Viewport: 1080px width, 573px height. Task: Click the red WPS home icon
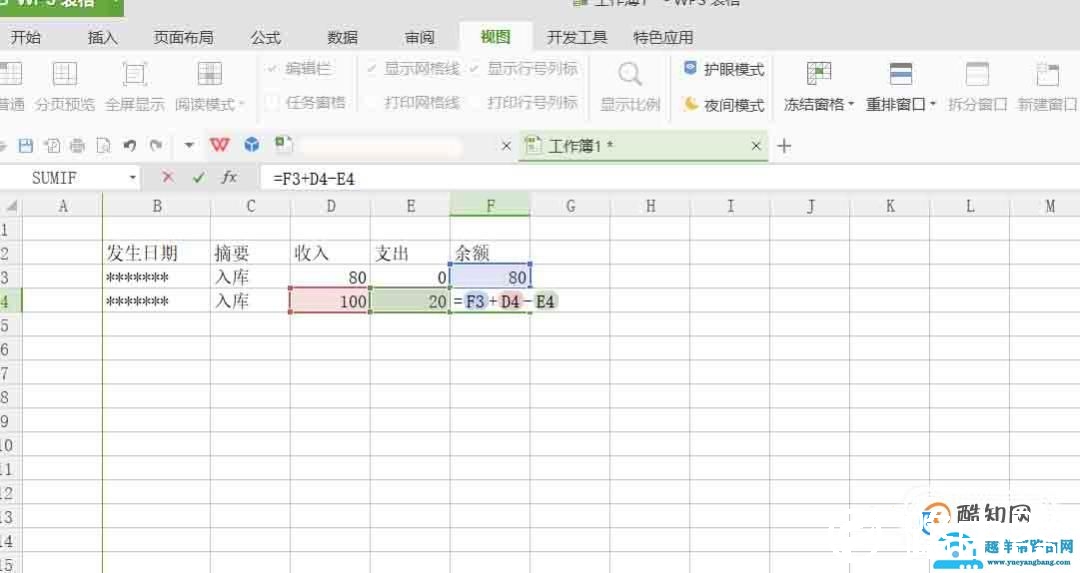click(x=220, y=145)
